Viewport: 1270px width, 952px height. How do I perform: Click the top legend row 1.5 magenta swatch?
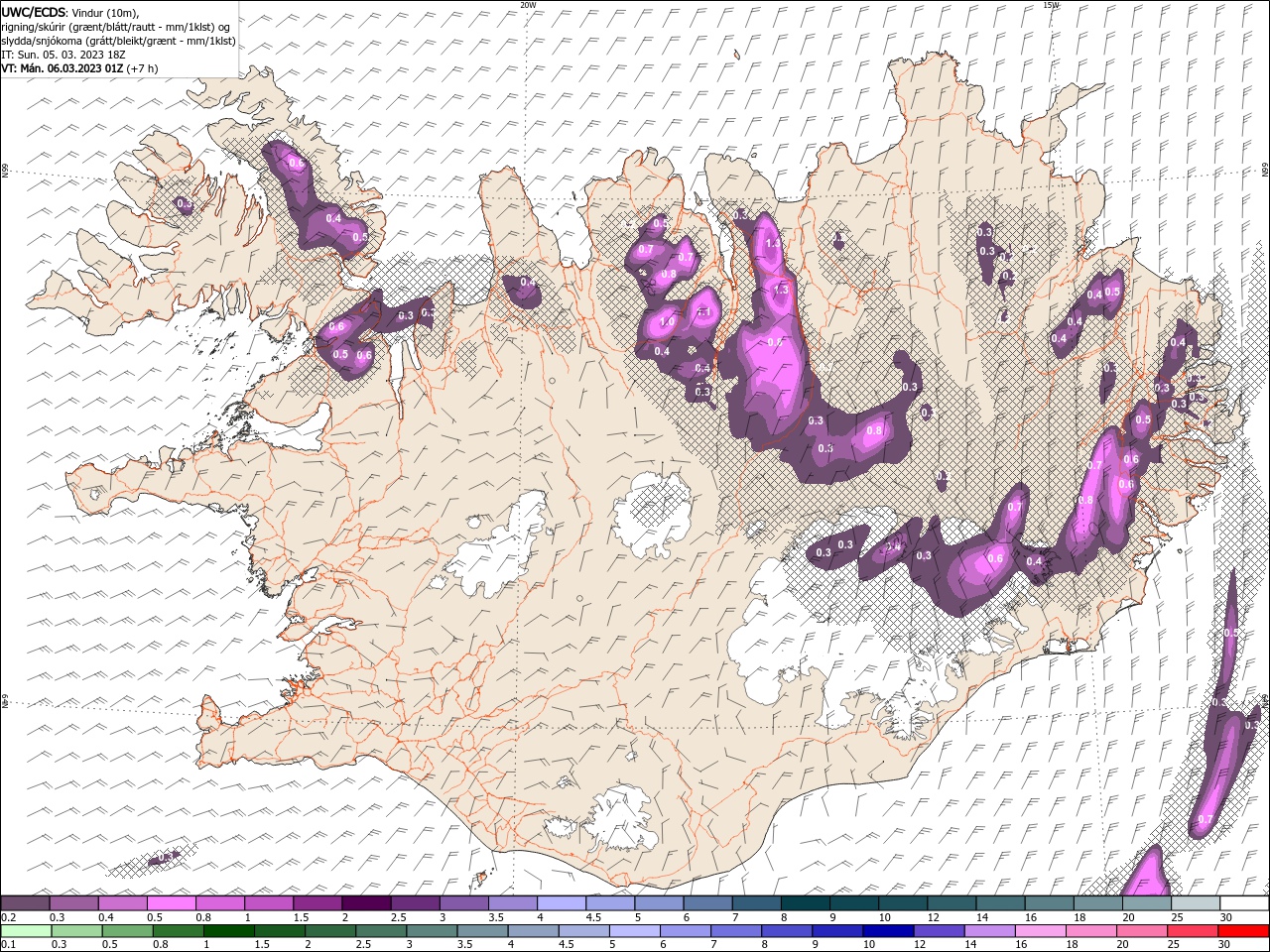click(x=318, y=903)
